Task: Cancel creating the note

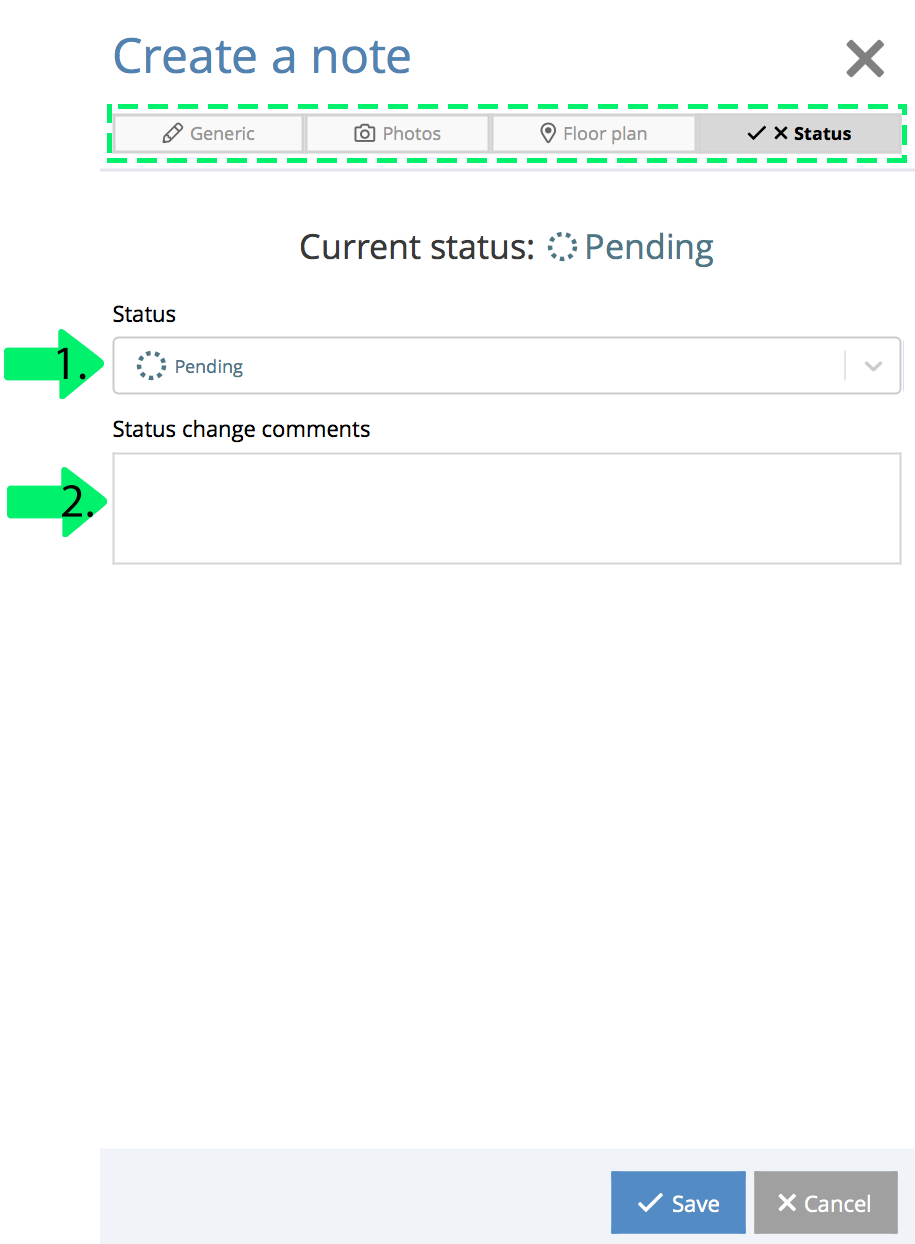Action: [825, 1203]
